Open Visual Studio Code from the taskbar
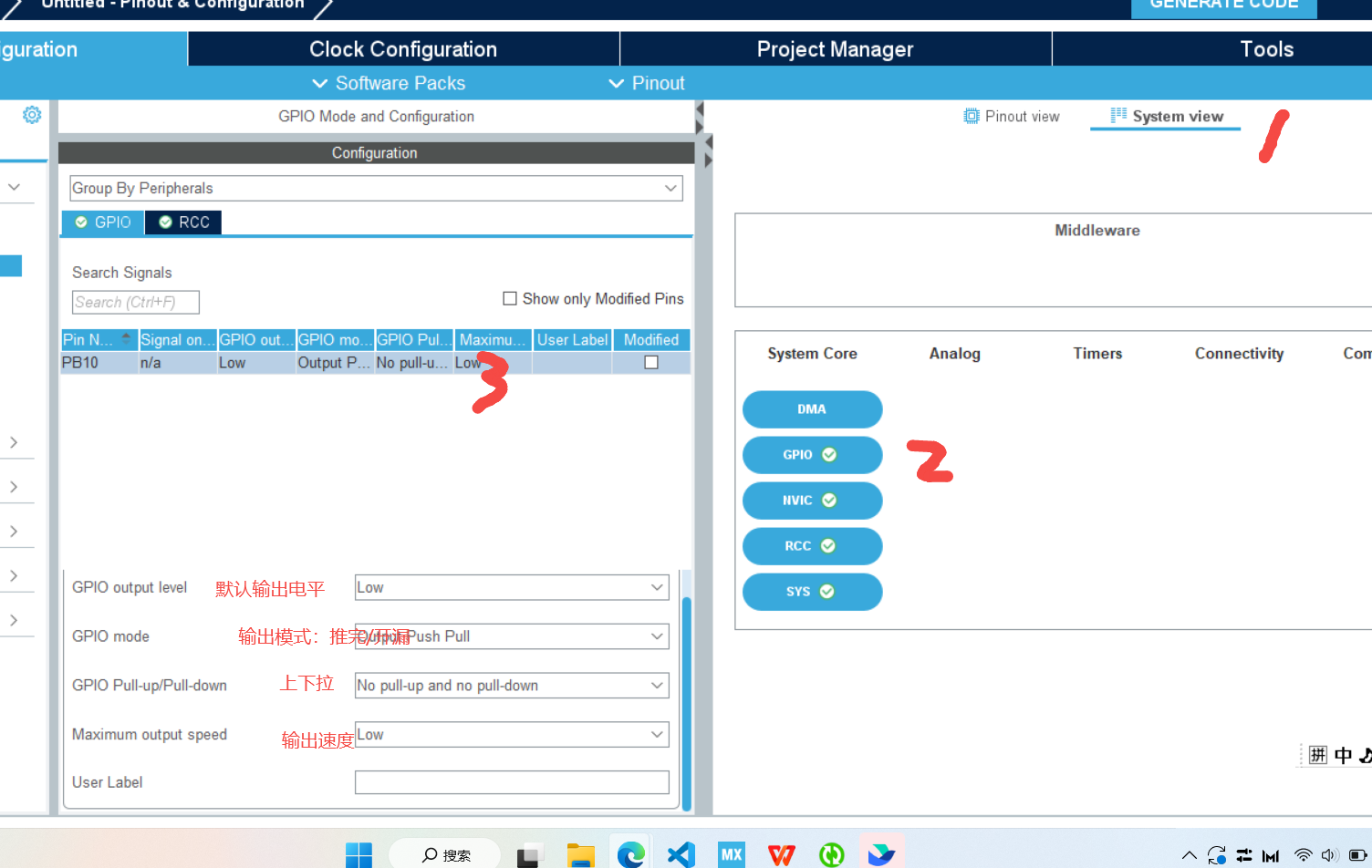This screenshot has height=868, width=1372. click(x=681, y=855)
